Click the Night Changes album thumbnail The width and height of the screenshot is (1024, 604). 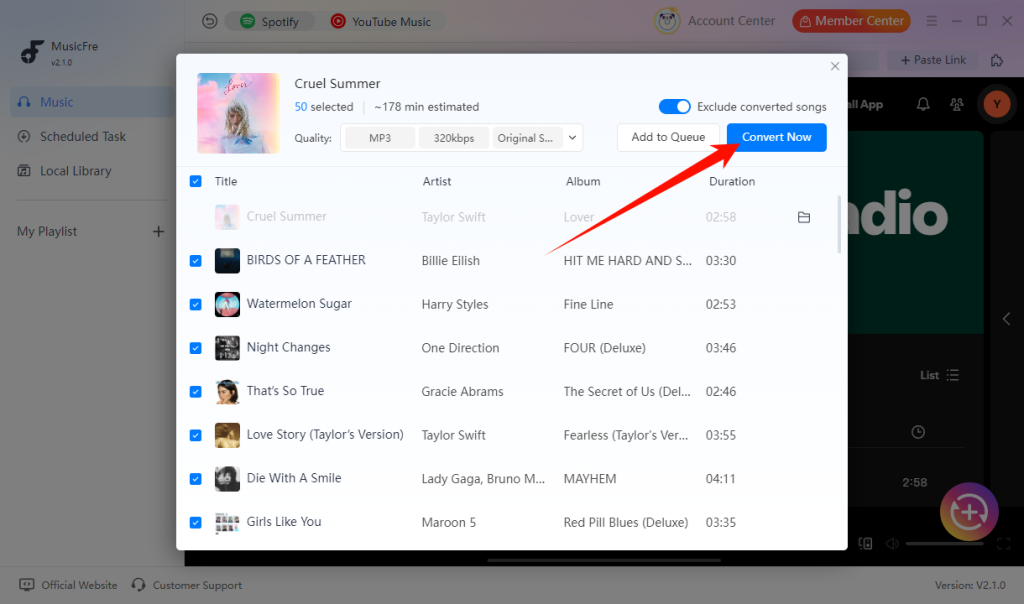(227, 348)
